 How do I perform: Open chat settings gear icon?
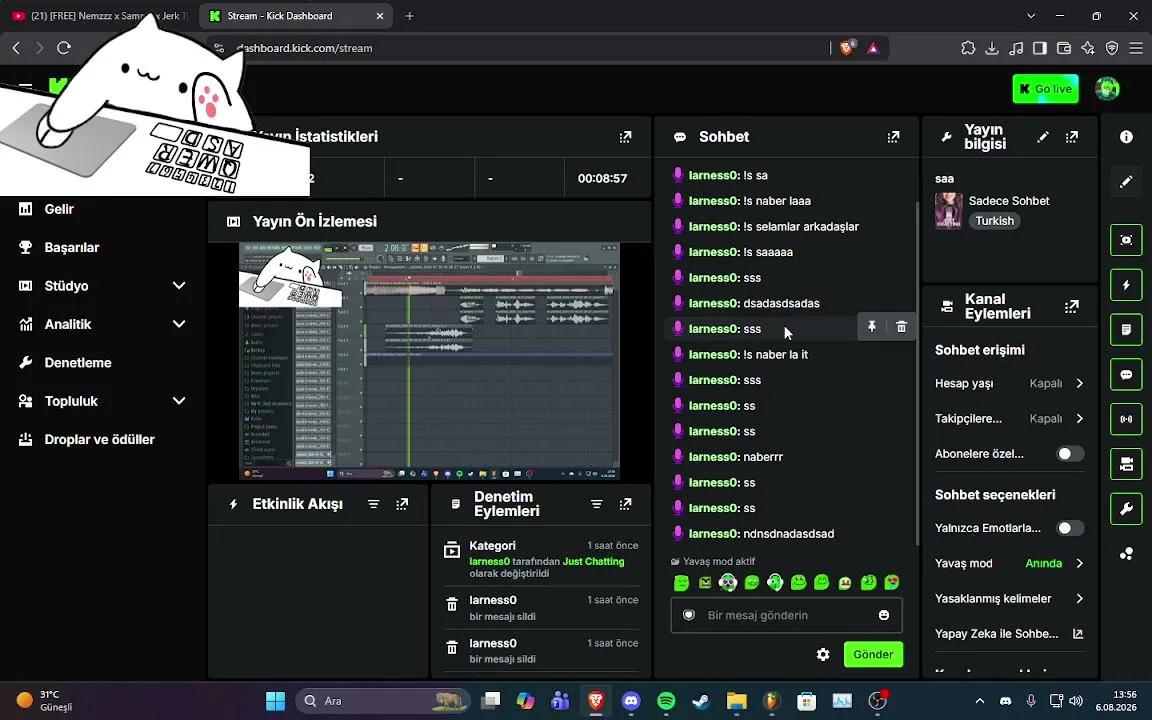(x=823, y=654)
